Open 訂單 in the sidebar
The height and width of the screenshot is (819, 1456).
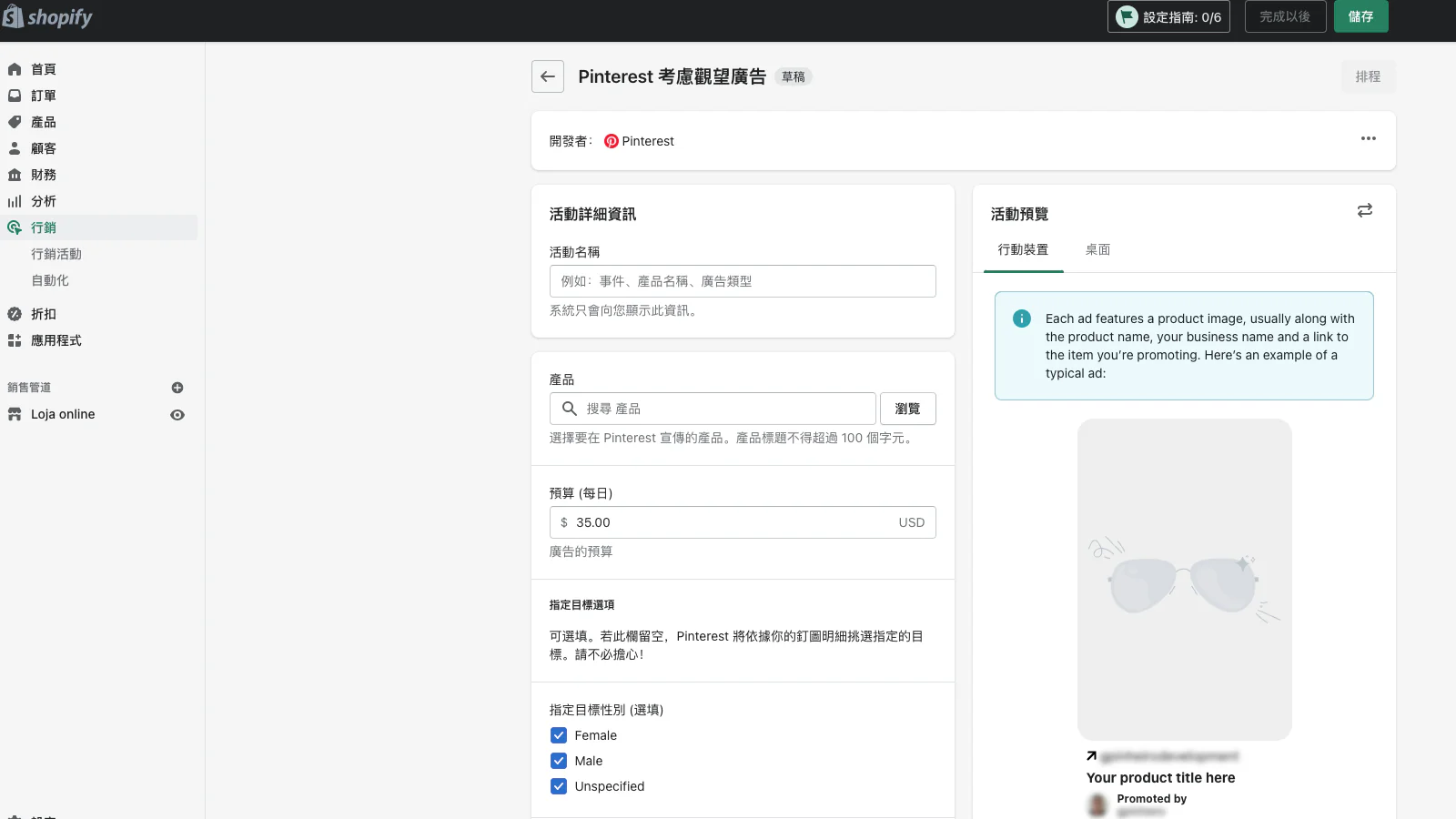point(44,96)
